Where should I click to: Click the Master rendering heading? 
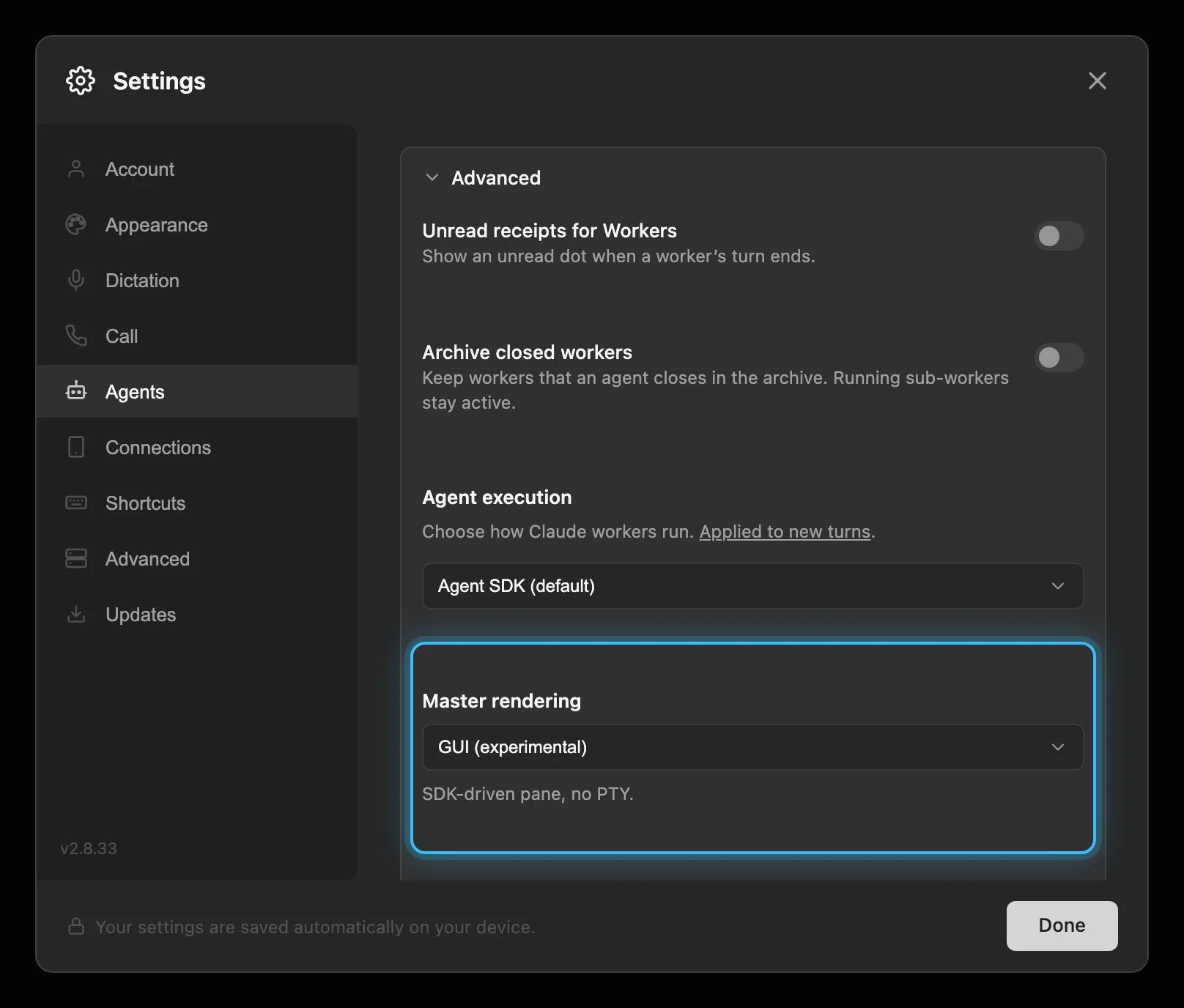click(x=502, y=701)
